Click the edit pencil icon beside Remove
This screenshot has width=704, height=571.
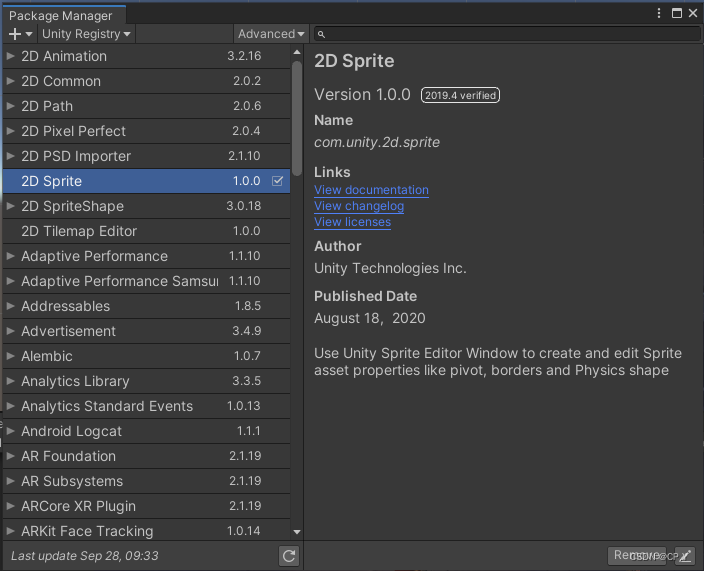685,556
